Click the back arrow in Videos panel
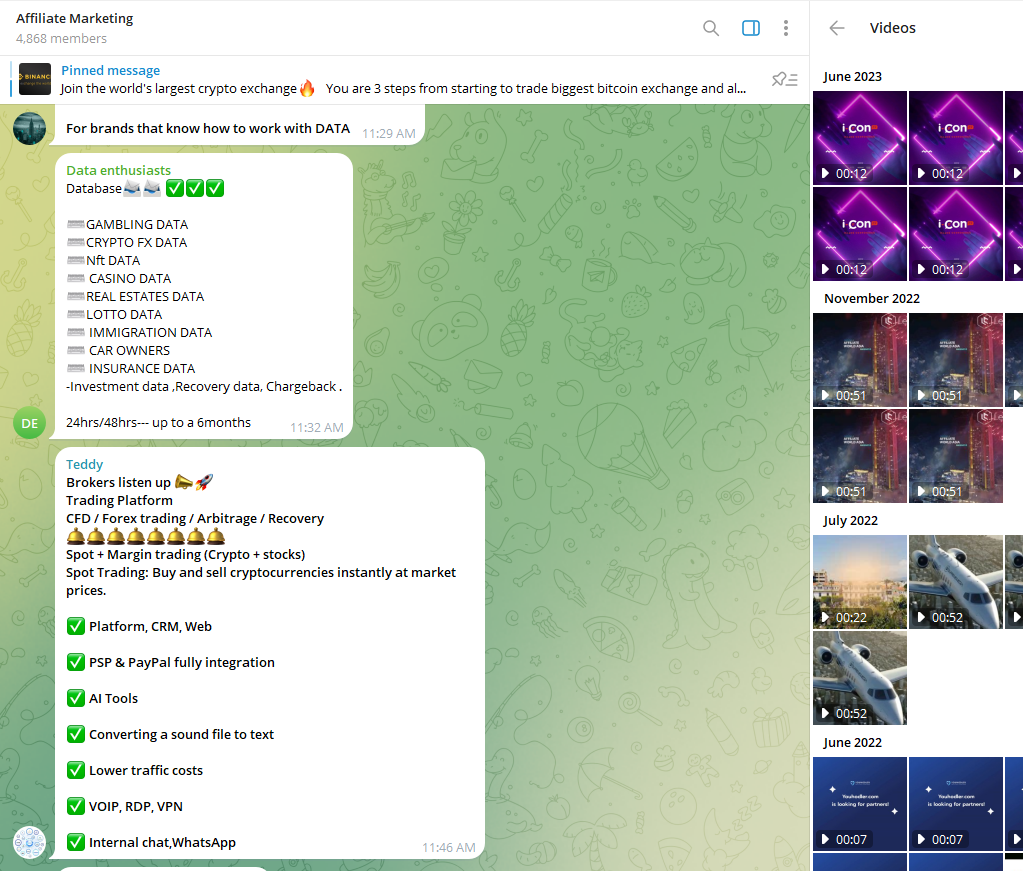 tap(837, 28)
